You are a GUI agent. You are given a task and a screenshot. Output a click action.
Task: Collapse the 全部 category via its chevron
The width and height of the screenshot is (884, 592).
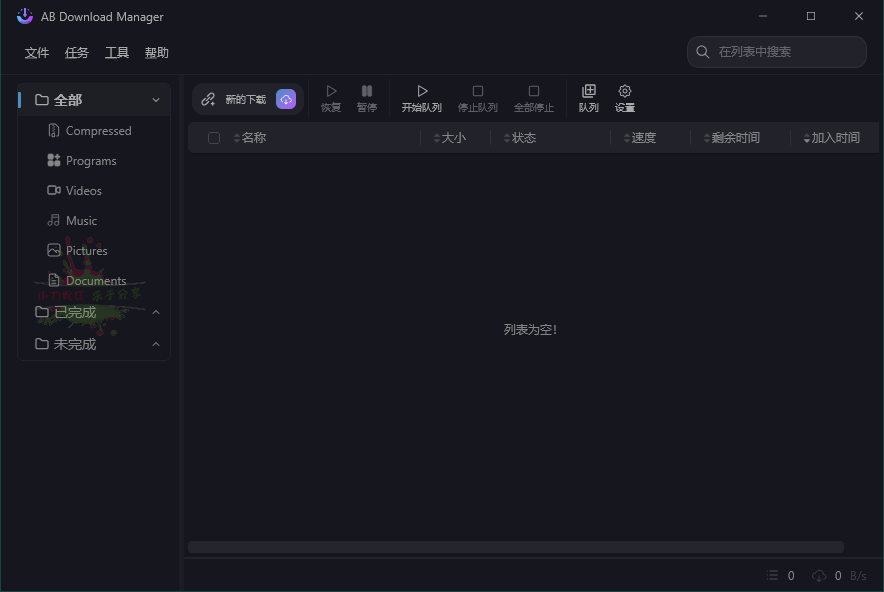[156, 100]
